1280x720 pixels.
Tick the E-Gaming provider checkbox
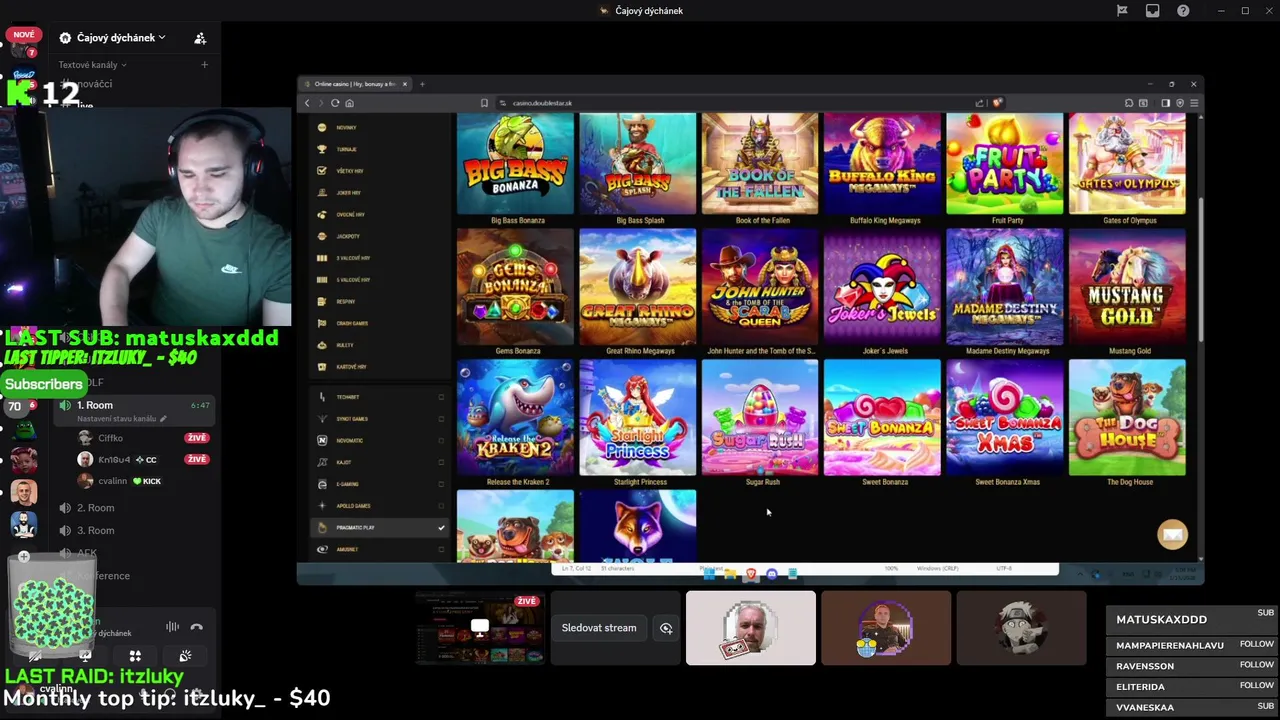(441, 484)
